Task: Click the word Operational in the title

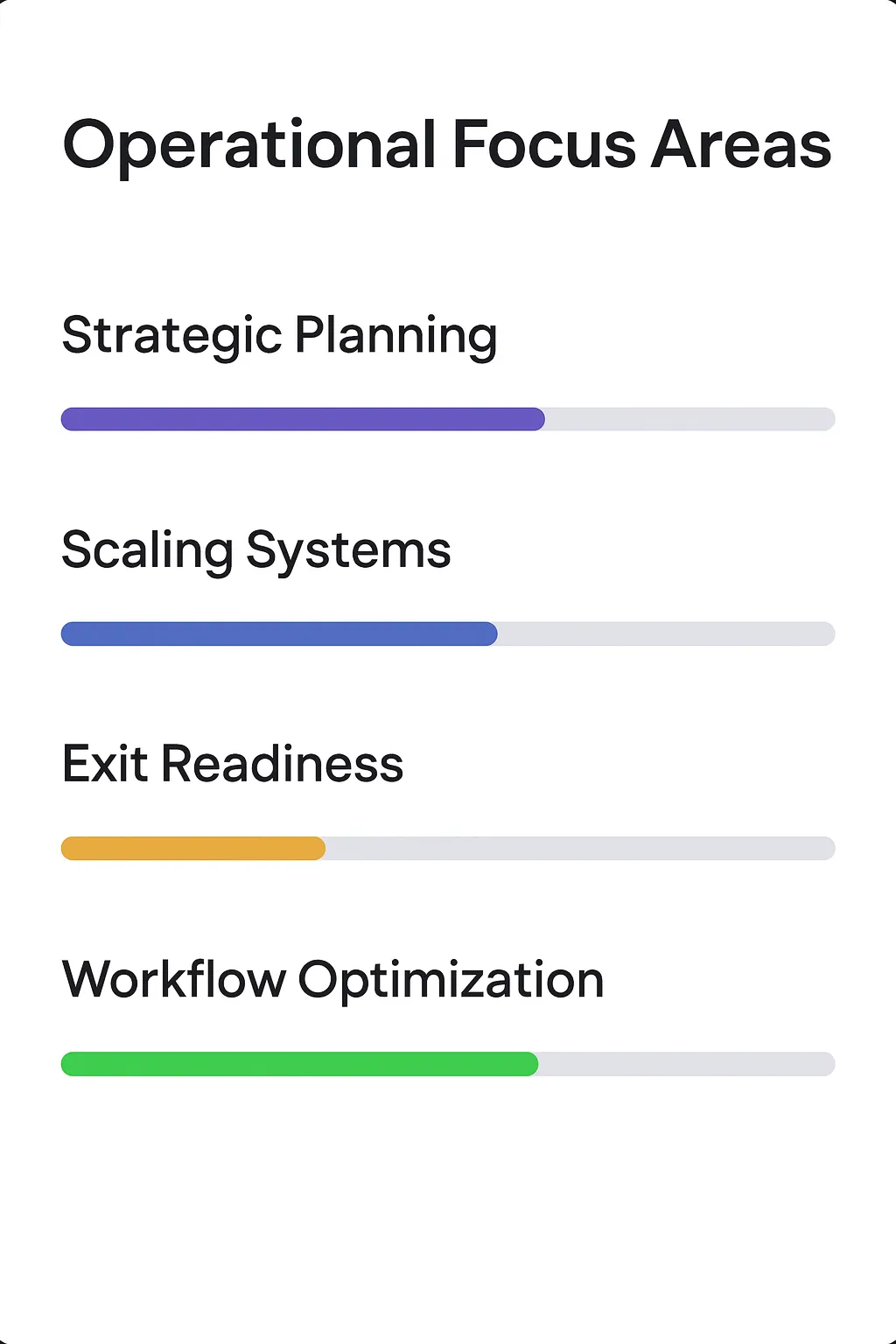Action: [x=249, y=146]
